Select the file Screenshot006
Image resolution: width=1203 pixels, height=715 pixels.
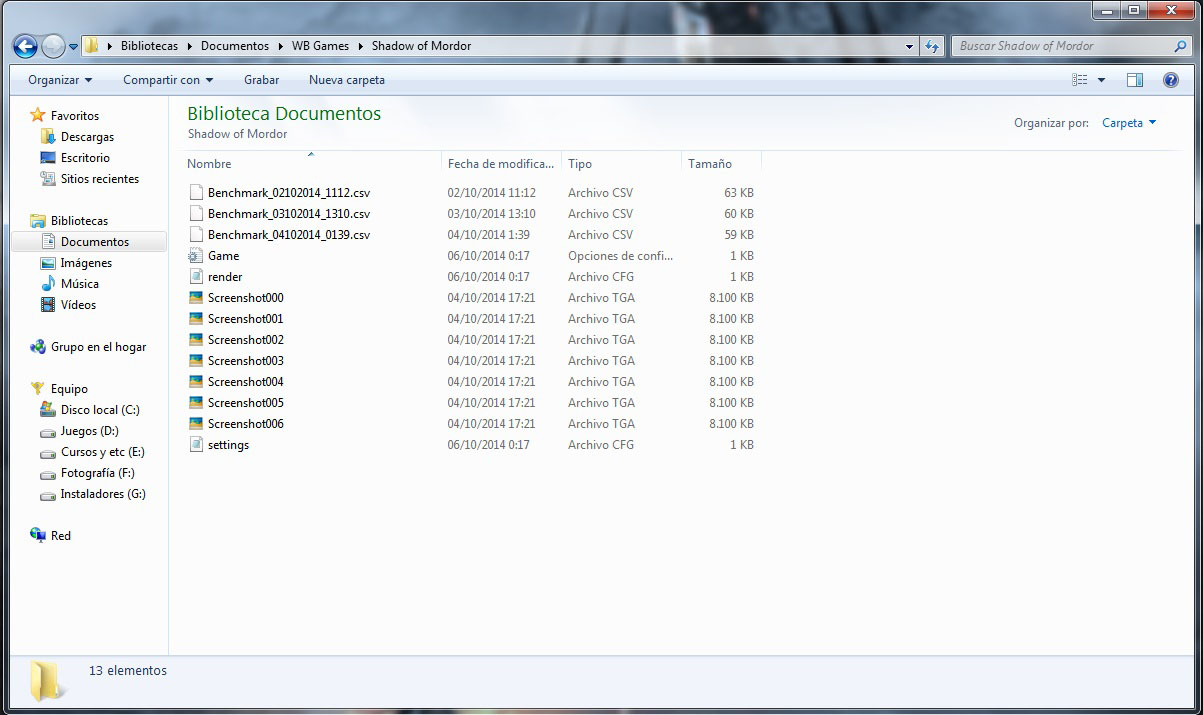(x=246, y=424)
